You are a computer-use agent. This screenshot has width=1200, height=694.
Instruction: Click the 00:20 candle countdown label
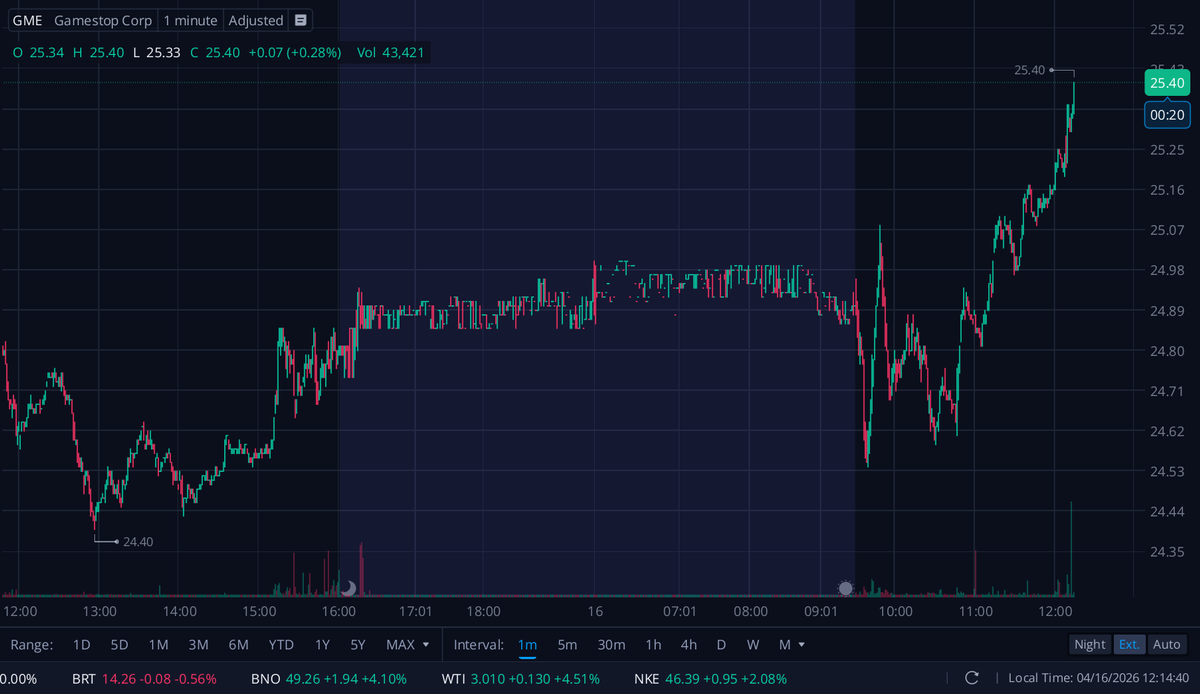[1167, 115]
